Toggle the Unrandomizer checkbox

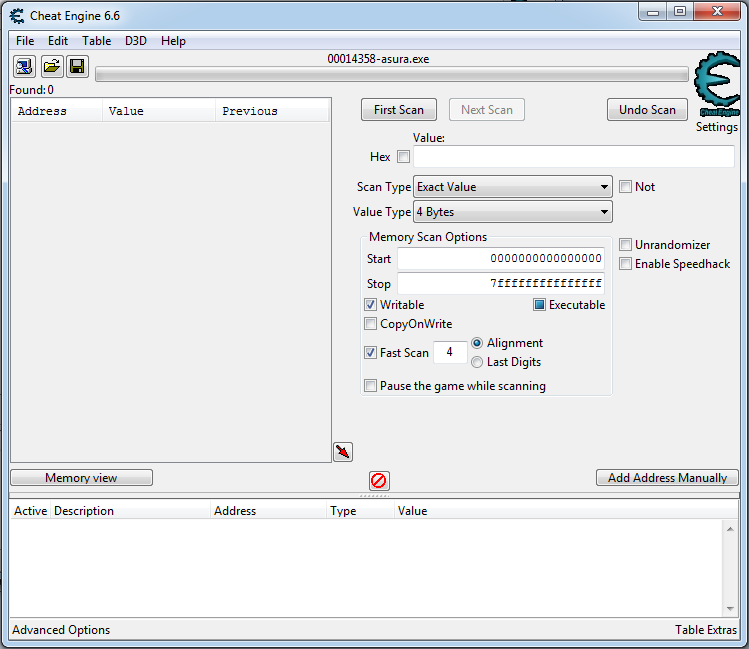[x=625, y=245]
